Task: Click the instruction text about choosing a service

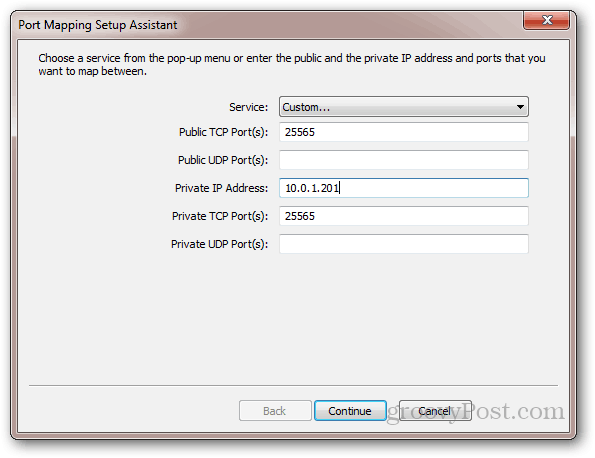Action: pos(291,65)
